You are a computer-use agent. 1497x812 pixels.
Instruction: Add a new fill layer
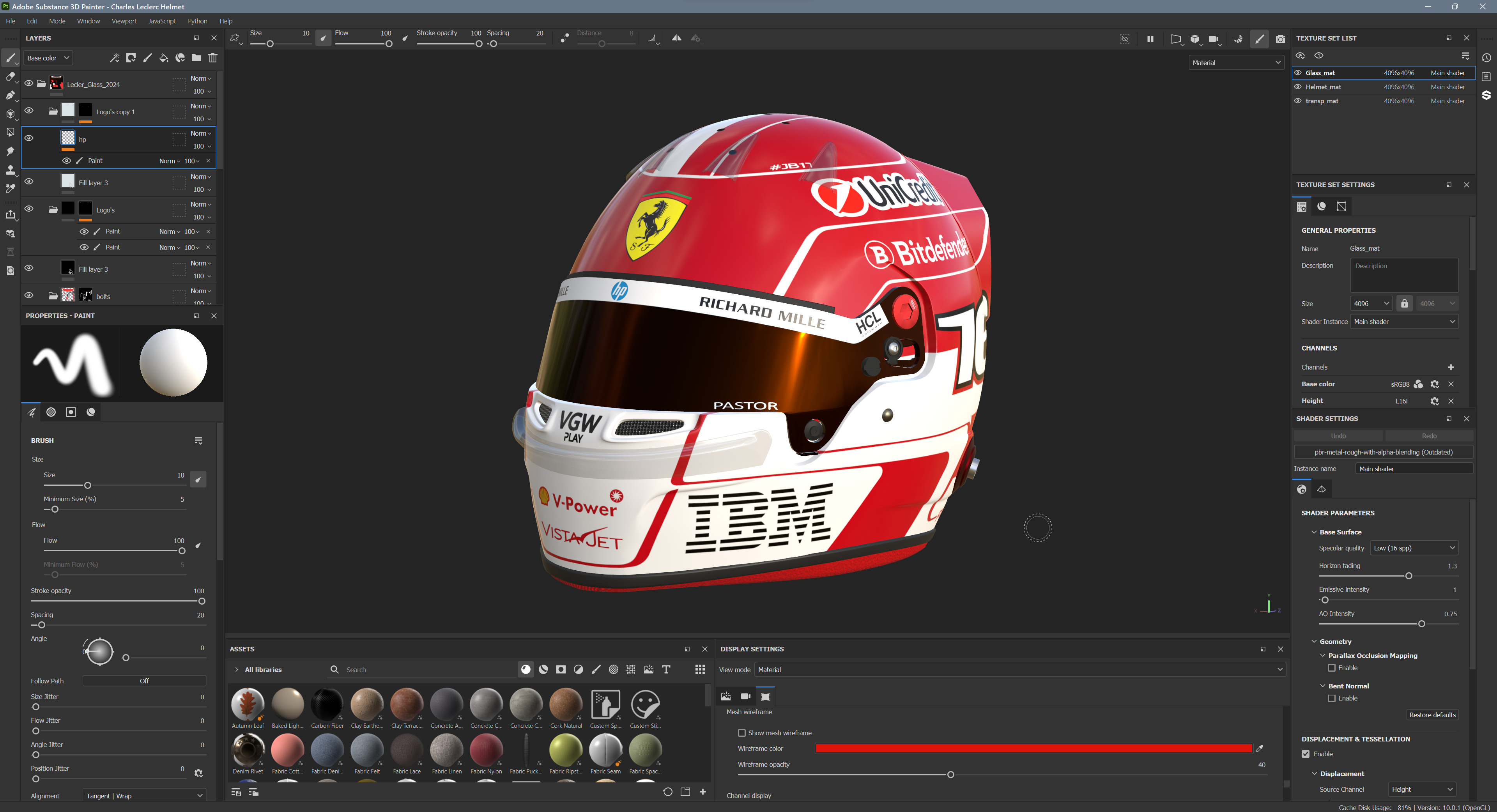coord(164,58)
